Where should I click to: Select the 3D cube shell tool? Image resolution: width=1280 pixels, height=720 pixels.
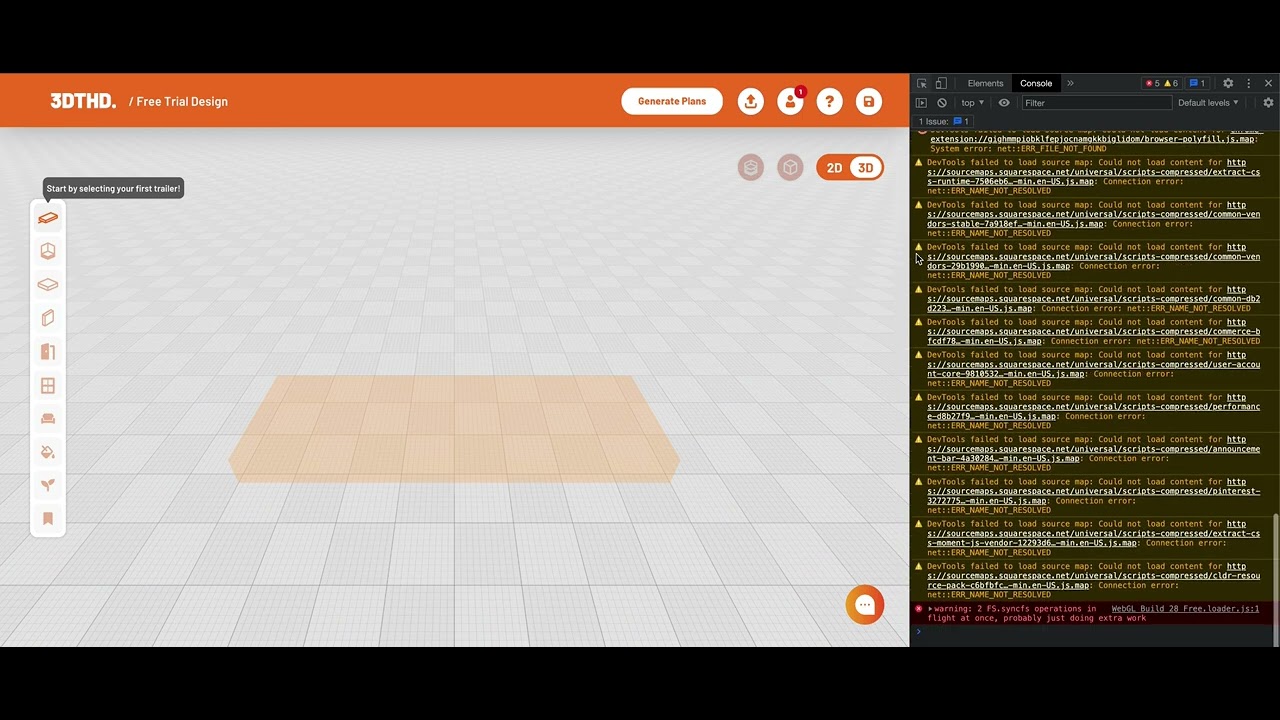click(x=48, y=251)
